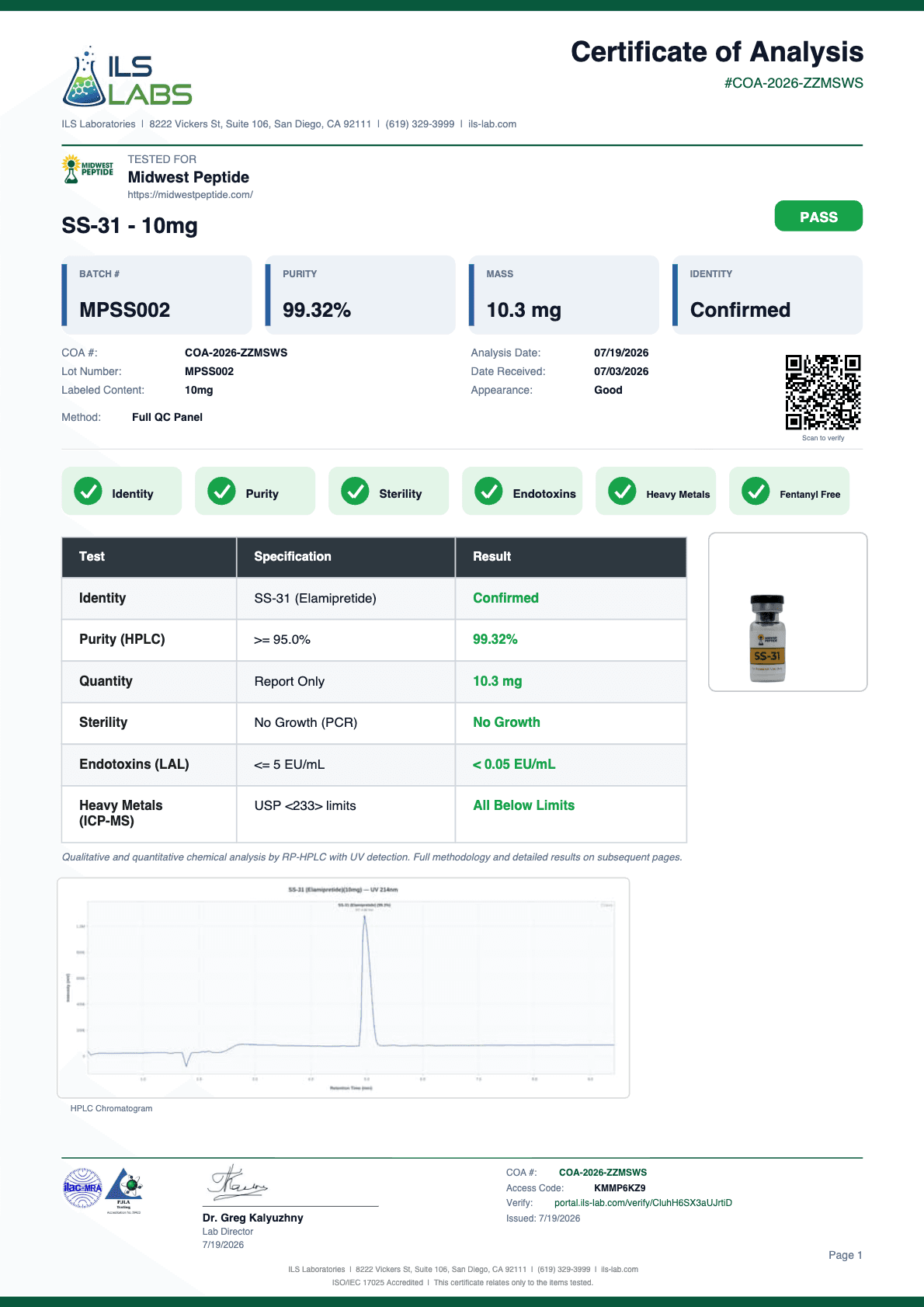Open the HPLC chromatogram chart

pos(343,988)
